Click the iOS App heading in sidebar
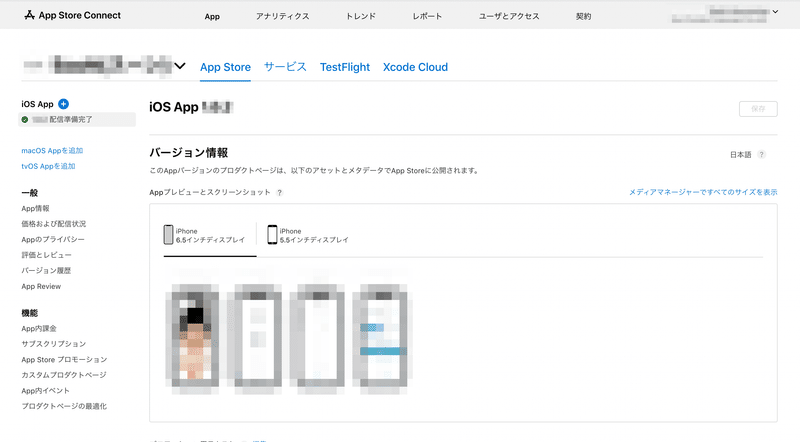The width and height of the screenshot is (800, 442). tap(37, 104)
